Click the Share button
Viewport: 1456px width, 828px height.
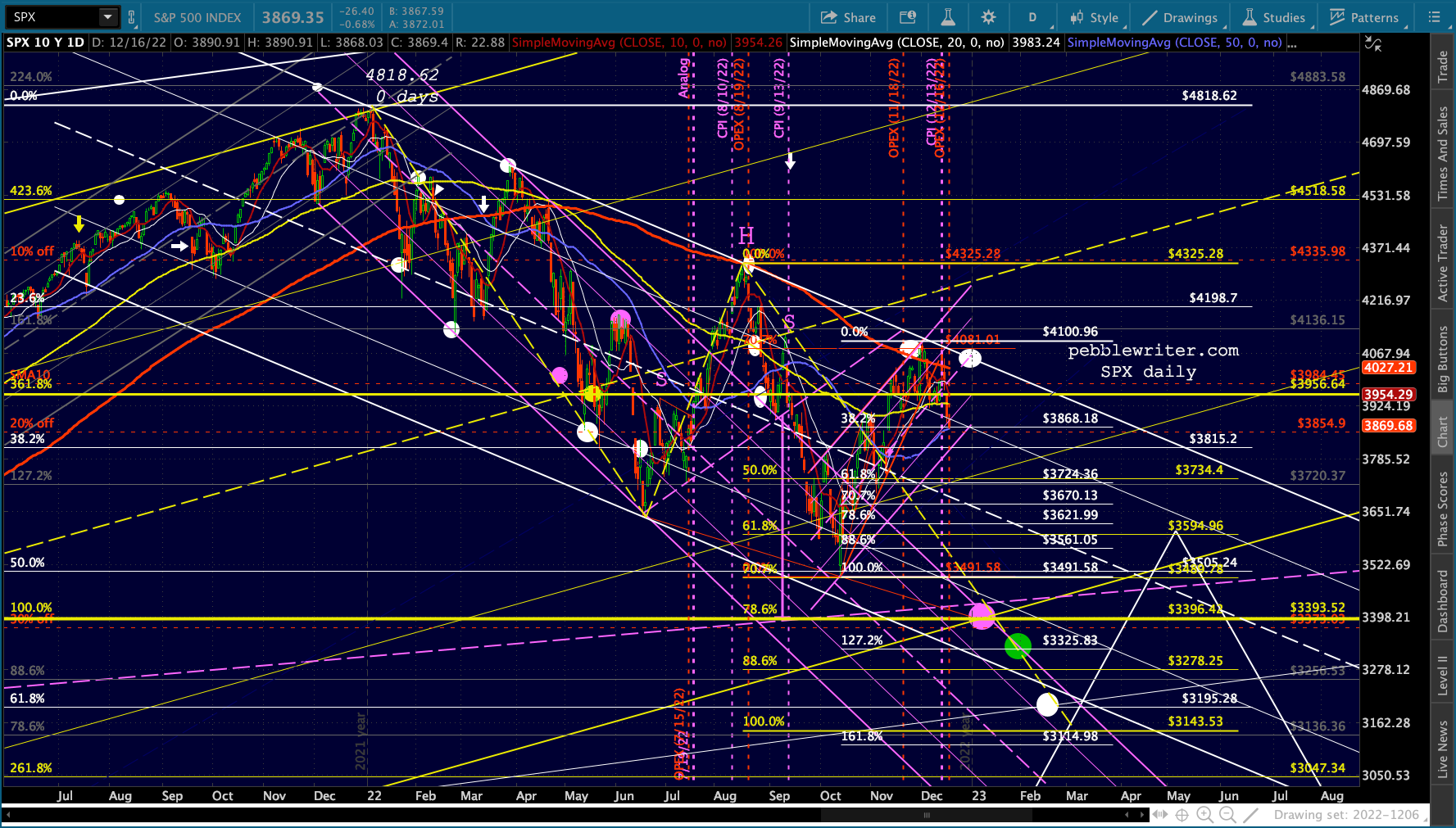848,17
